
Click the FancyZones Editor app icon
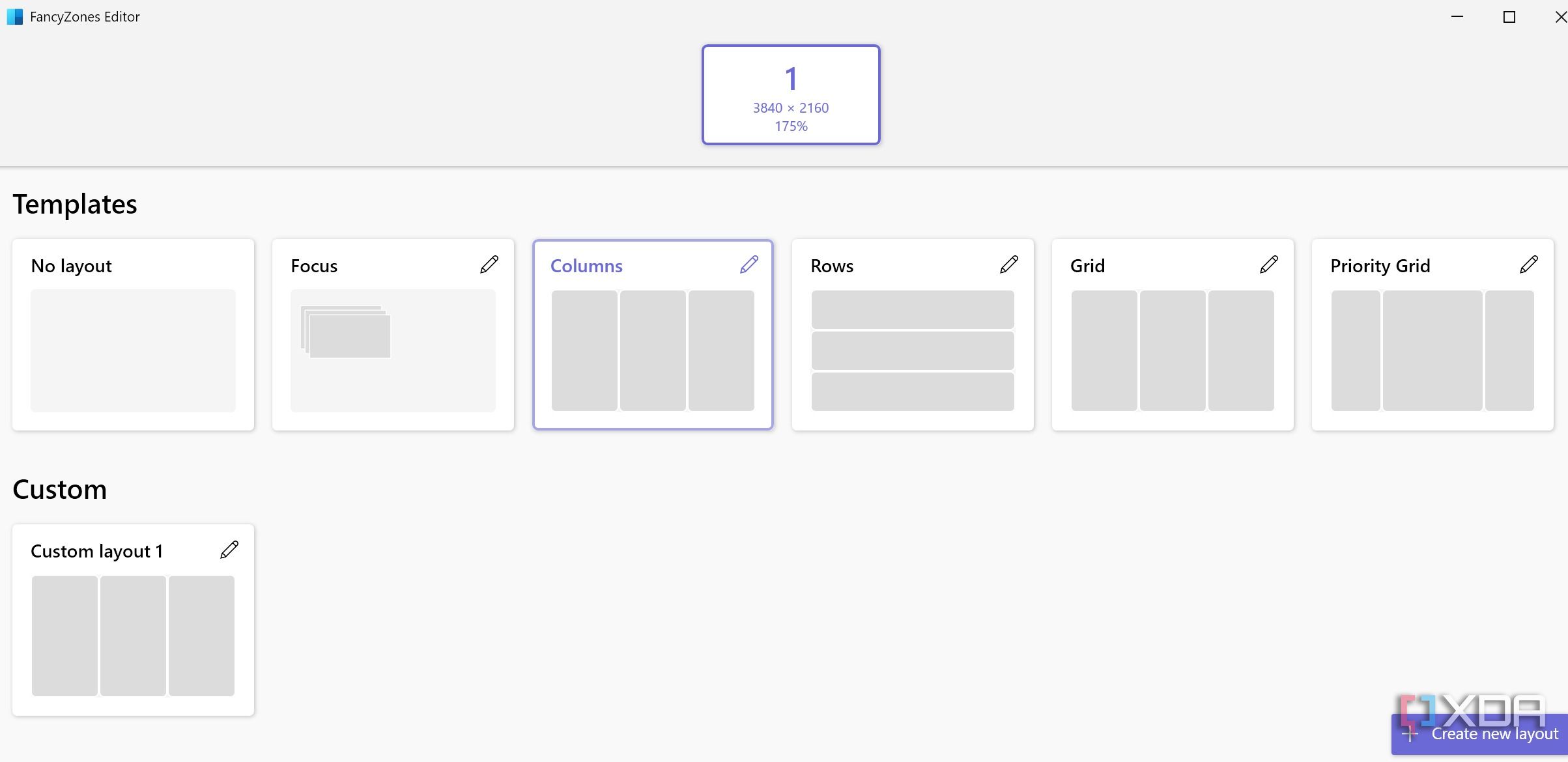14,16
